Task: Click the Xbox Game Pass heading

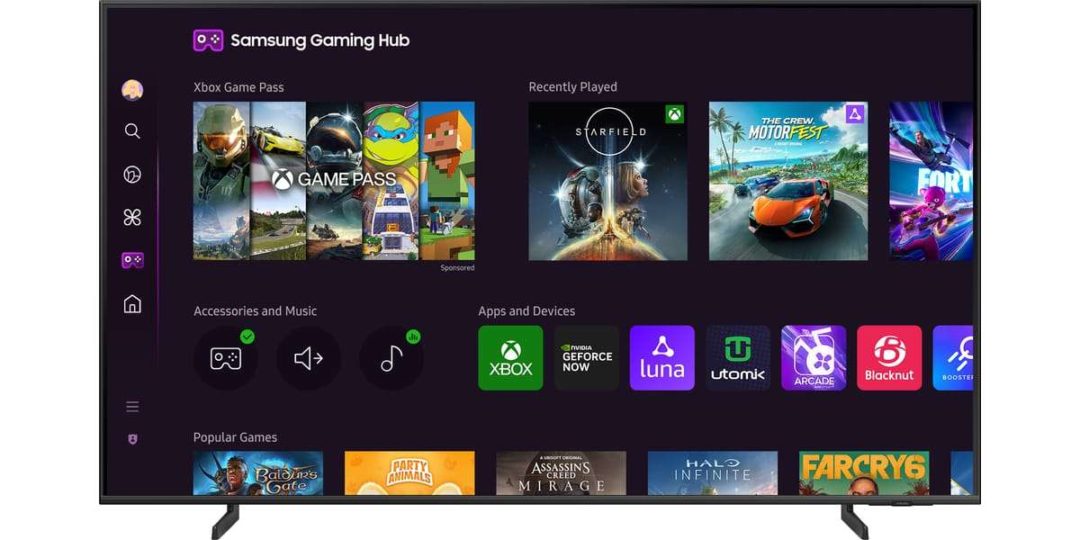Action: point(238,87)
